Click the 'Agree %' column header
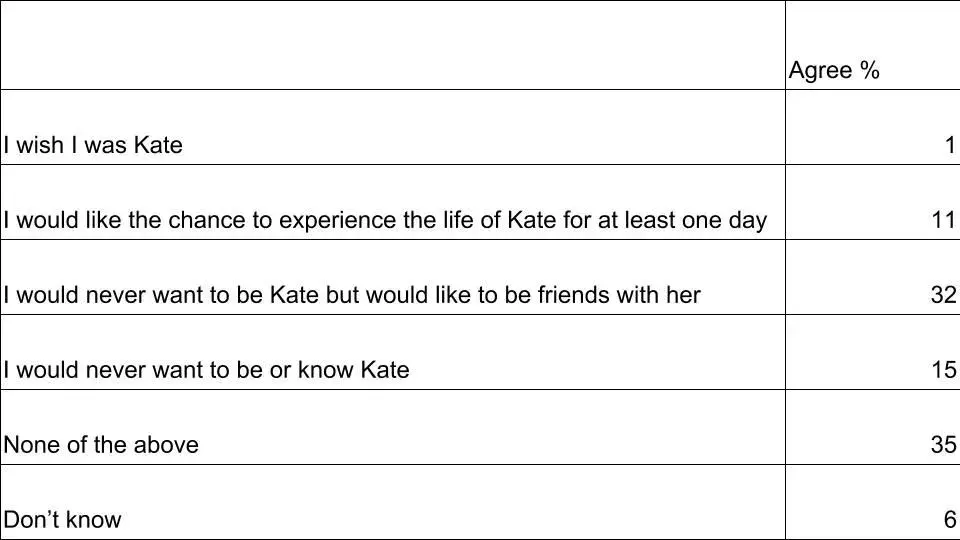The image size is (960, 540). point(834,71)
